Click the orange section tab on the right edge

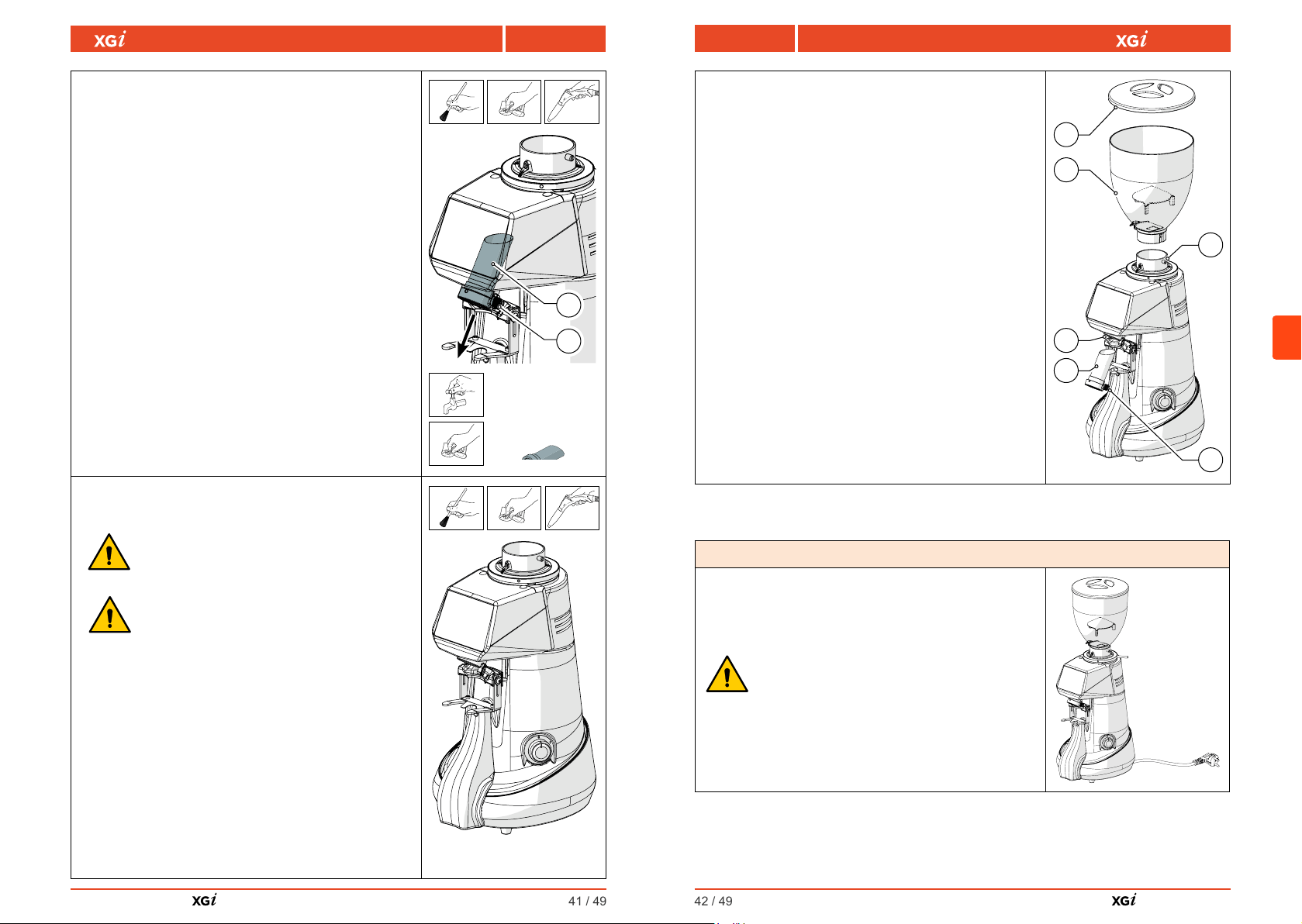[x=1286, y=337]
